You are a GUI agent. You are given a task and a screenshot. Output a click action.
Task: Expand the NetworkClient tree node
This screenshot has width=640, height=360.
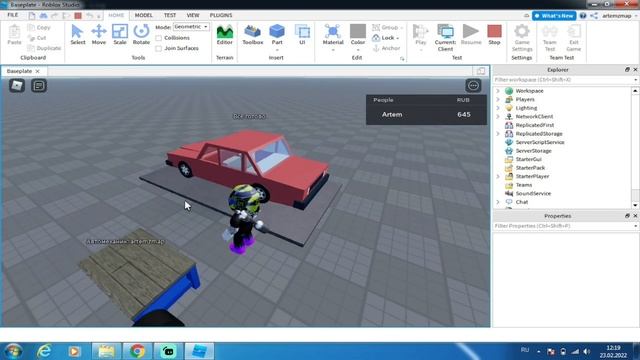tap(498, 116)
